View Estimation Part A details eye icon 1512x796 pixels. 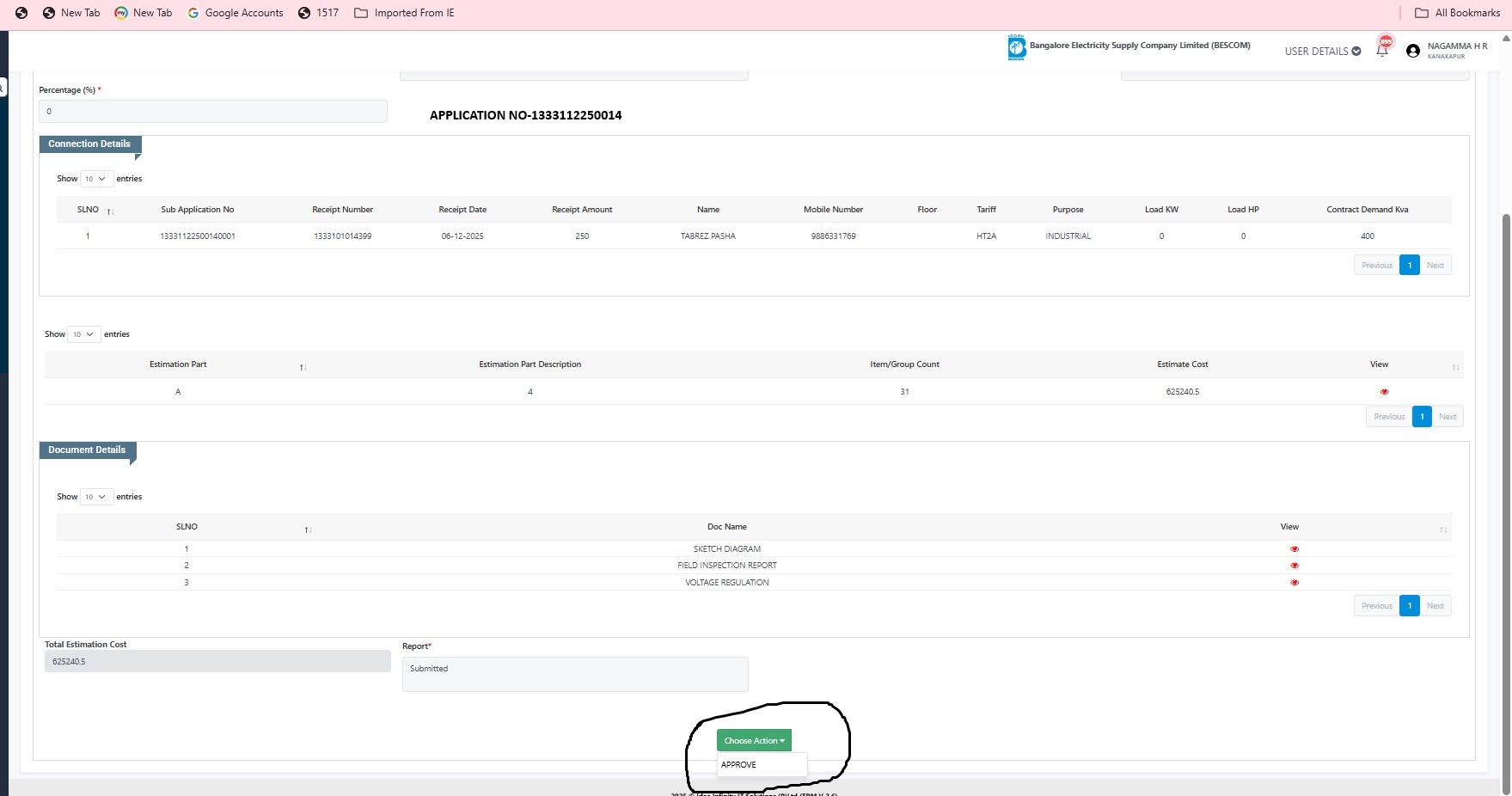(x=1384, y=392)
